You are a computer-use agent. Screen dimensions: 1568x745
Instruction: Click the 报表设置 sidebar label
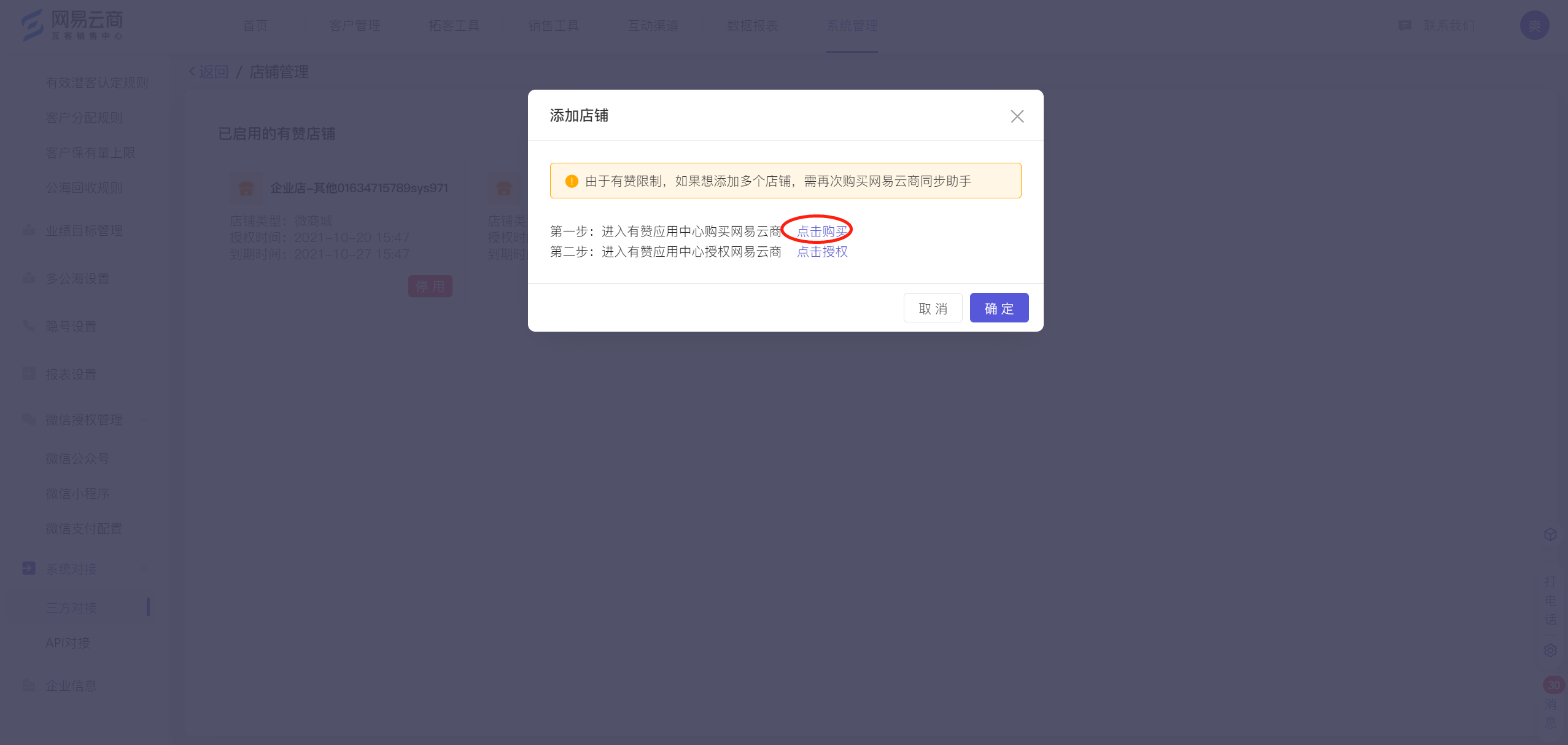(x=71, y=374)
